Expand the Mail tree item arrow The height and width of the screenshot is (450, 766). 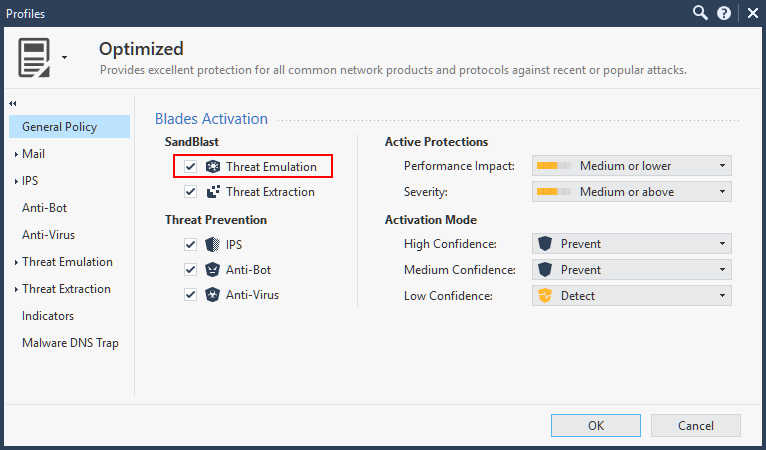16,154
